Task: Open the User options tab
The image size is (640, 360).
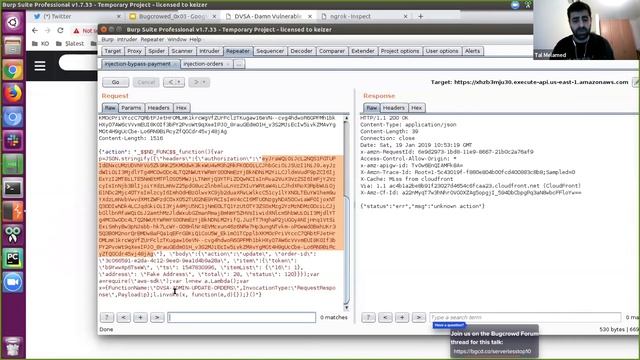Action: 442,51
